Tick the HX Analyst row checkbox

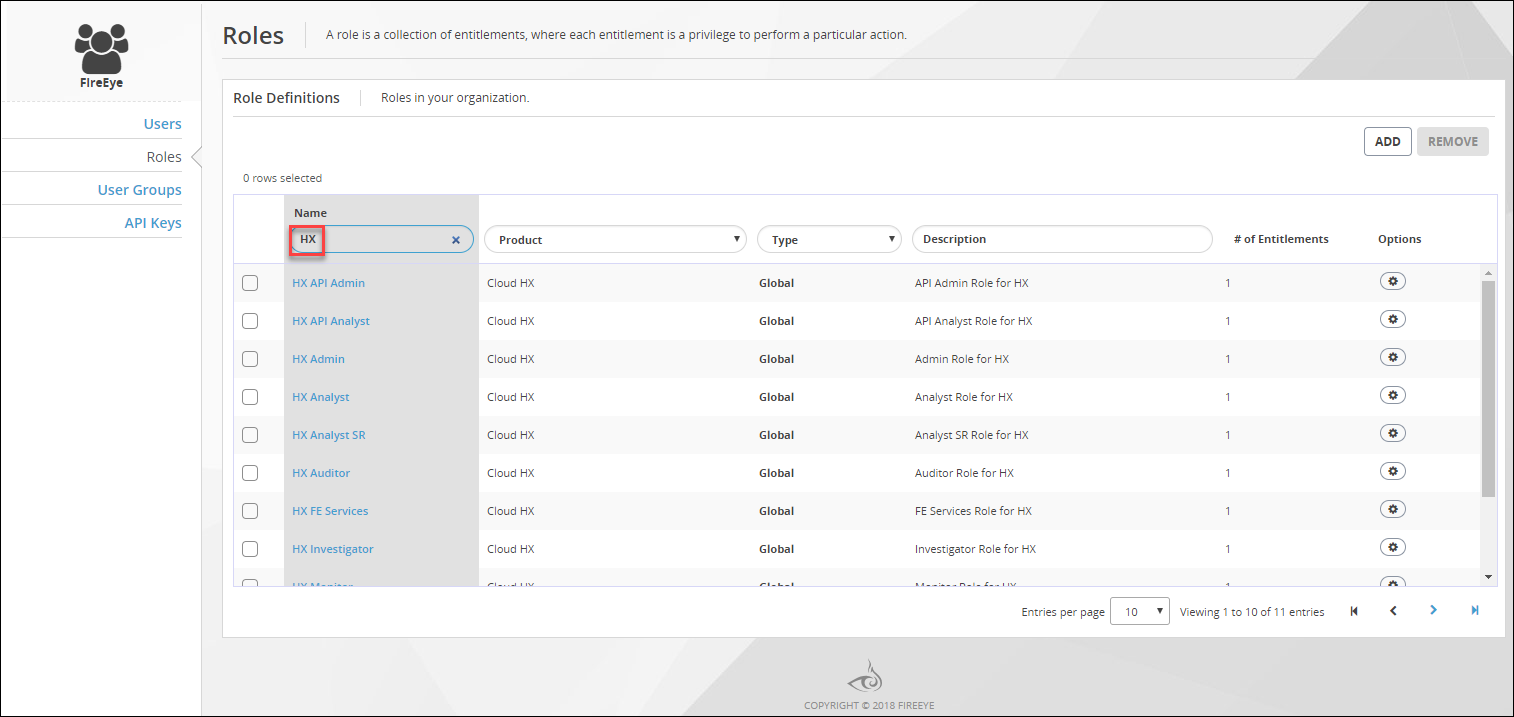pyautogui.click(x=250, y=397)
